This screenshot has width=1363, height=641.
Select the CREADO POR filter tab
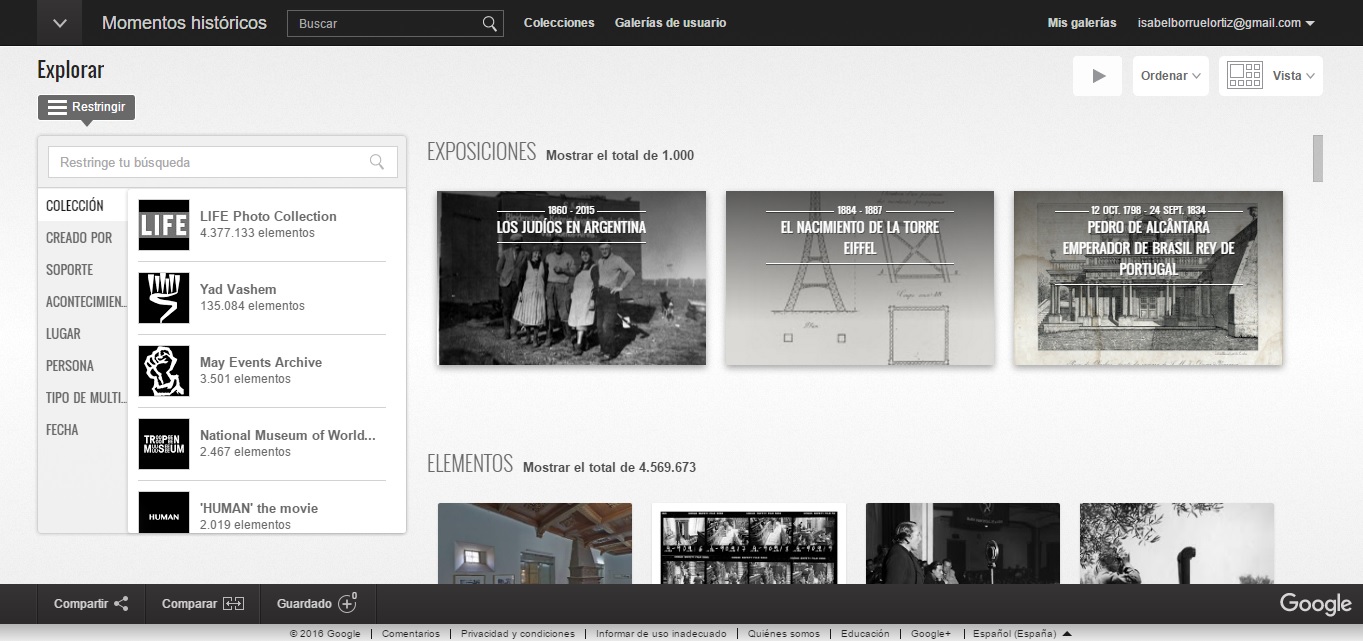click(x=79, y=238)
